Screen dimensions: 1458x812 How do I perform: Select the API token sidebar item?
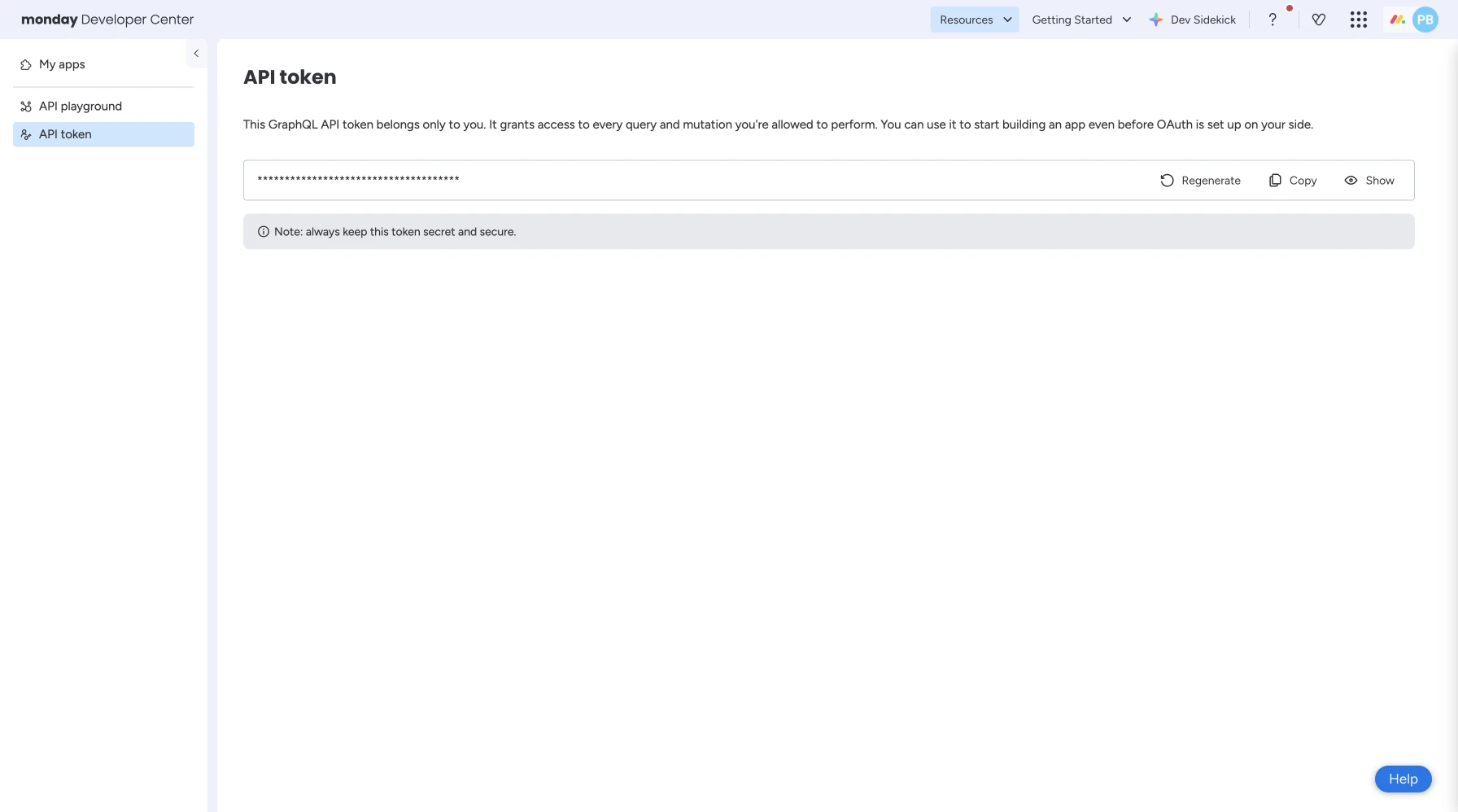coord(65,134)
